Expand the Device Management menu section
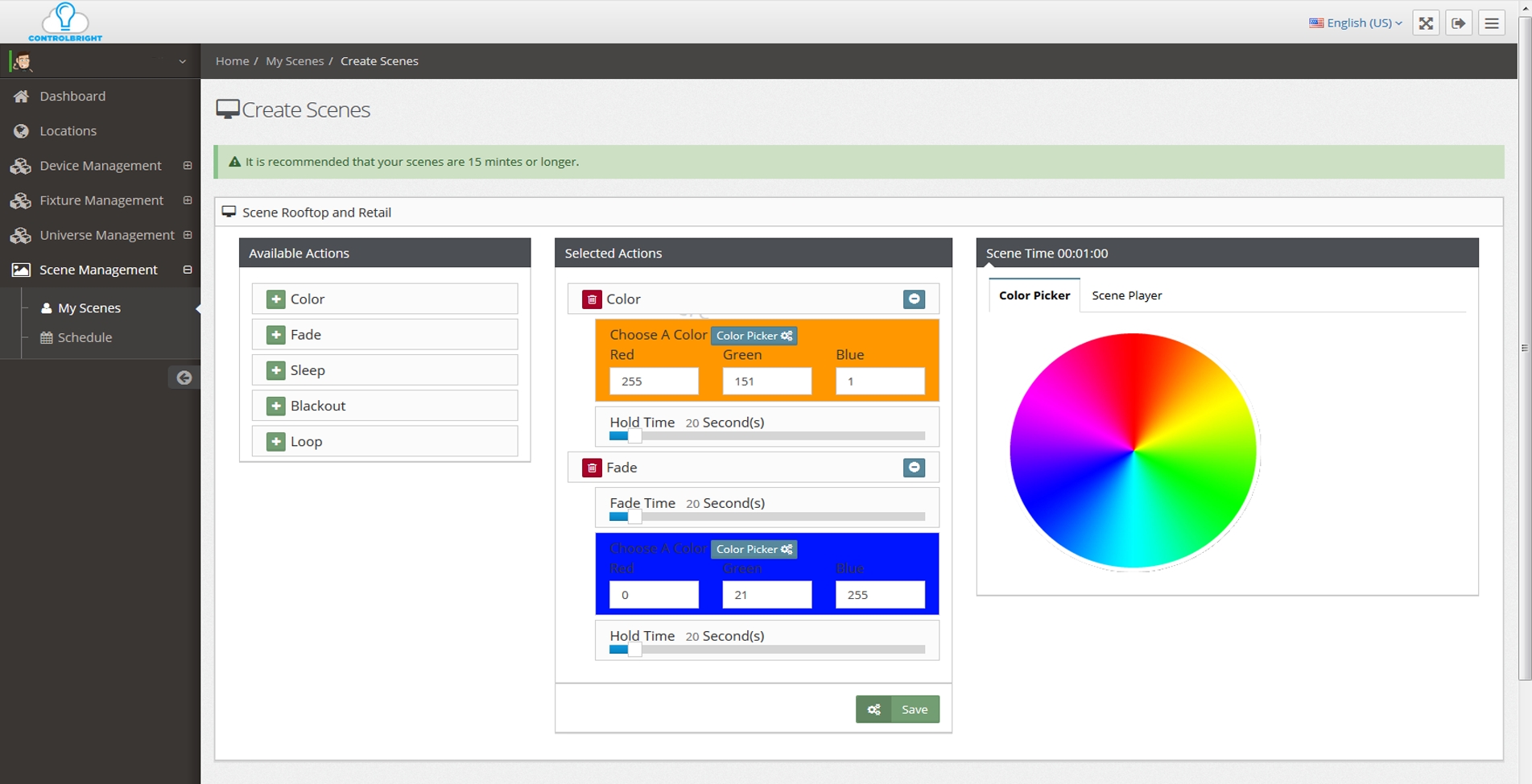This screenshot has height=784, width=1532. pyautogui.click(x=188, y=165)
